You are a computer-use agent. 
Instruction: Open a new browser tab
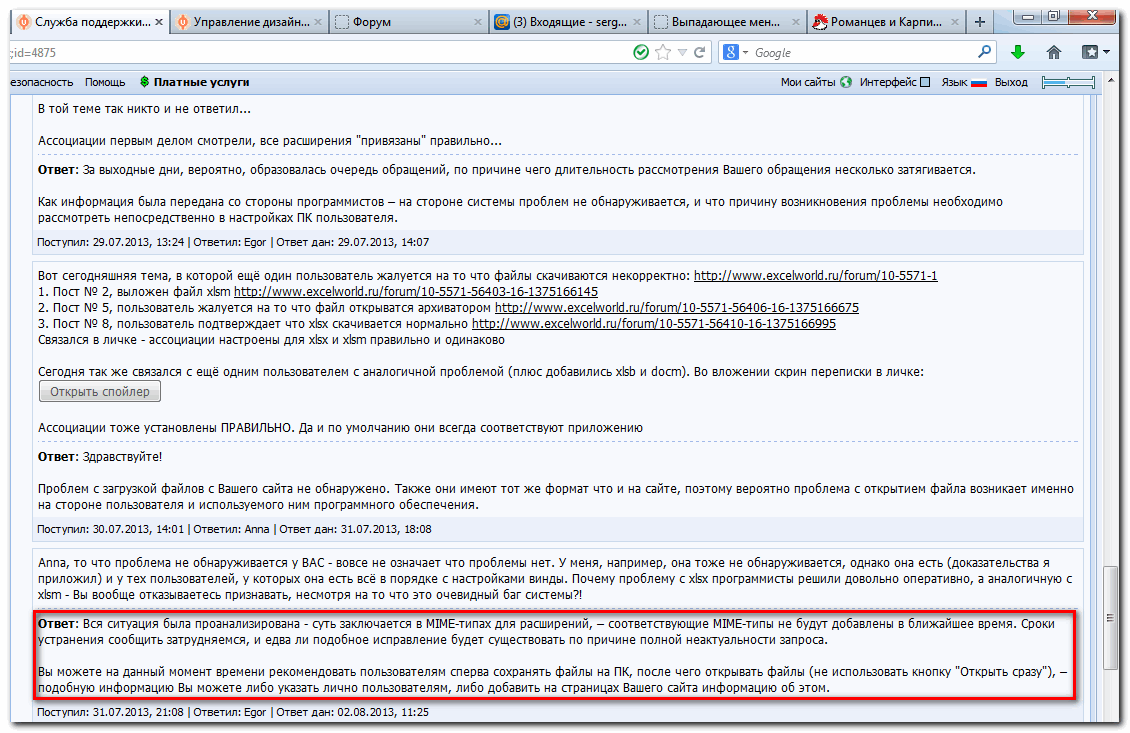coord(979,22)
